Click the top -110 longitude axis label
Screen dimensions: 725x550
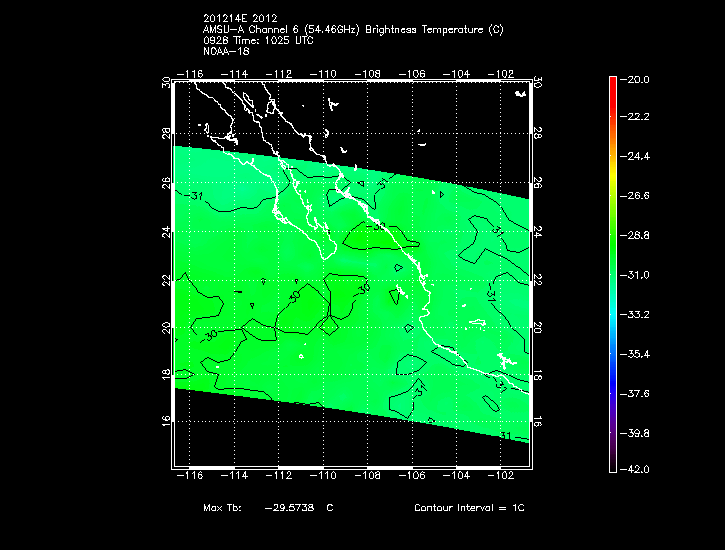tap(323, 74)
